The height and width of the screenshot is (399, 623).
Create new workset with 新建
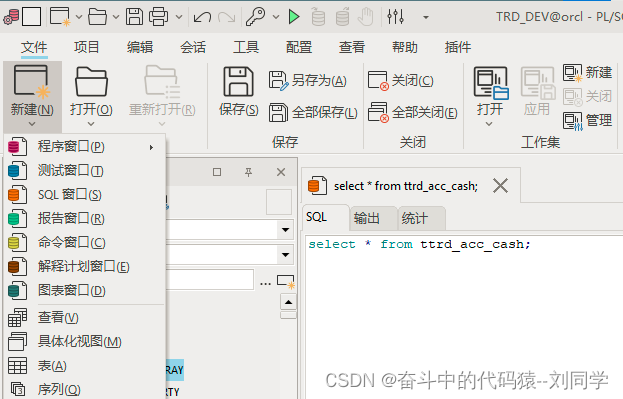[587, 73]
